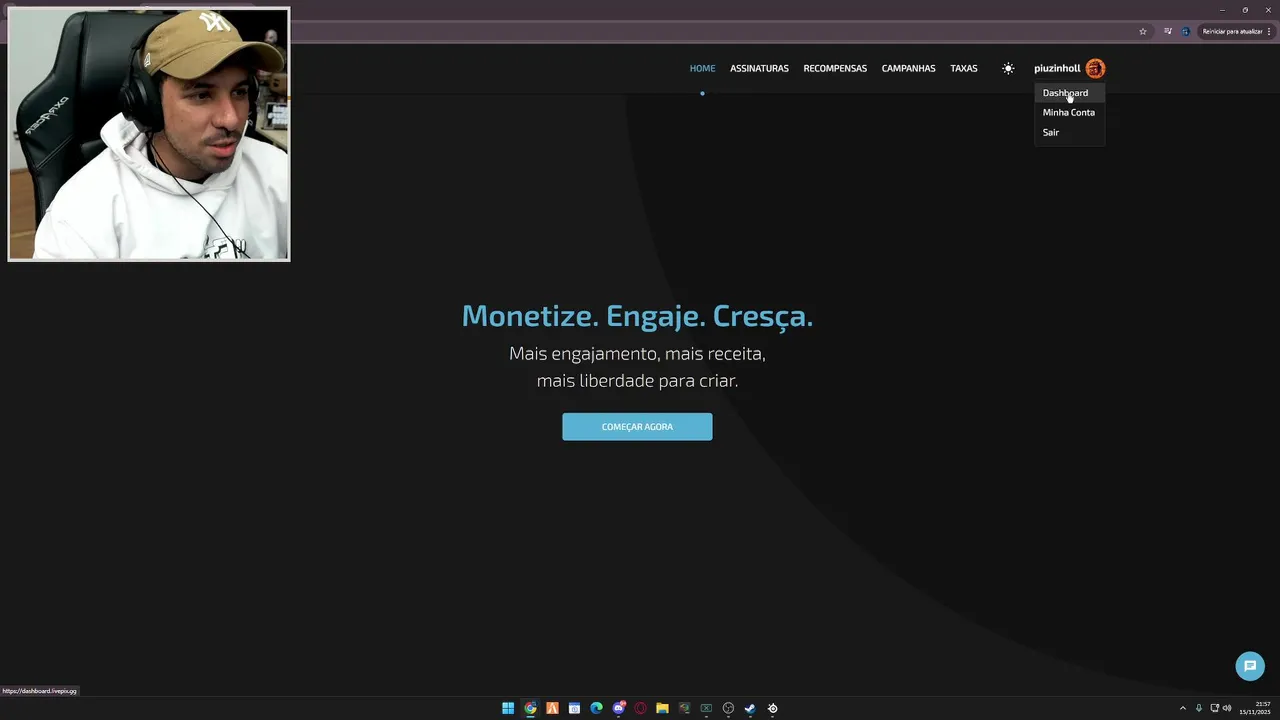Image resolution: width=1280 pixels, height=720 pixels.
Task: Open the ASSINATURAS page
Action: click(x=759, y=68)
